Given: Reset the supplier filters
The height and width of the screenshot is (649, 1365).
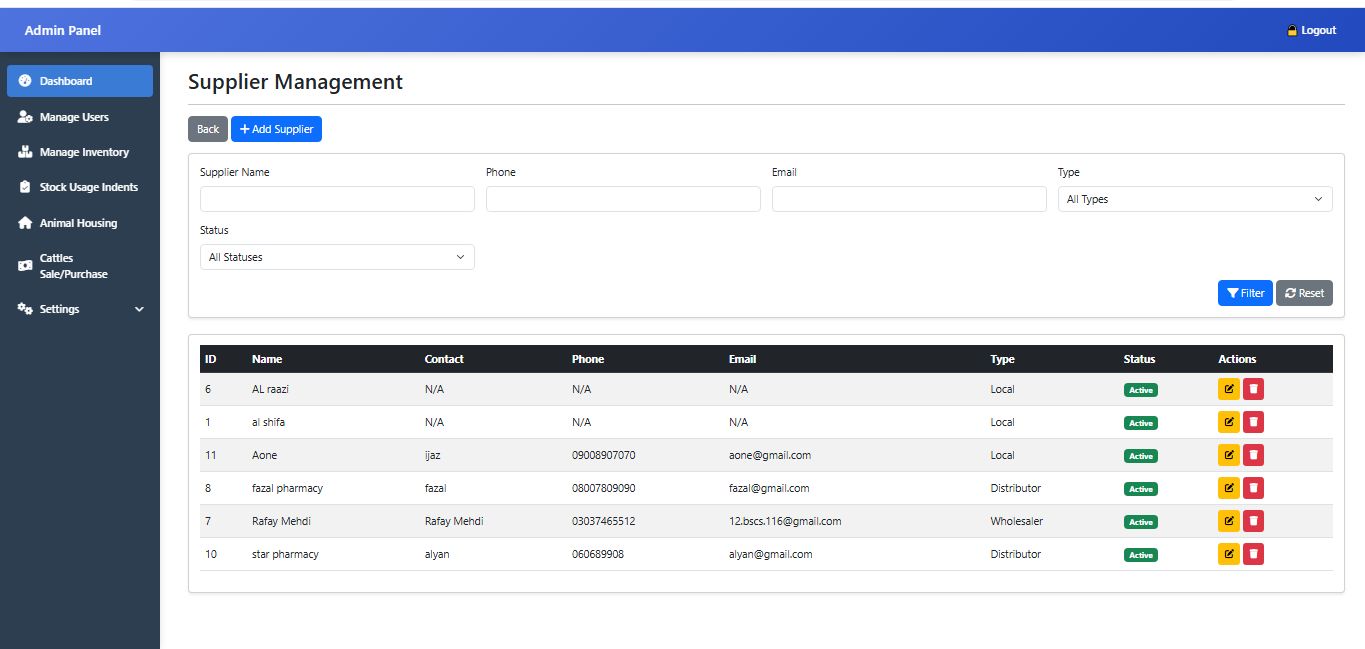Looking at the screenshot, I should (1304, 293).
